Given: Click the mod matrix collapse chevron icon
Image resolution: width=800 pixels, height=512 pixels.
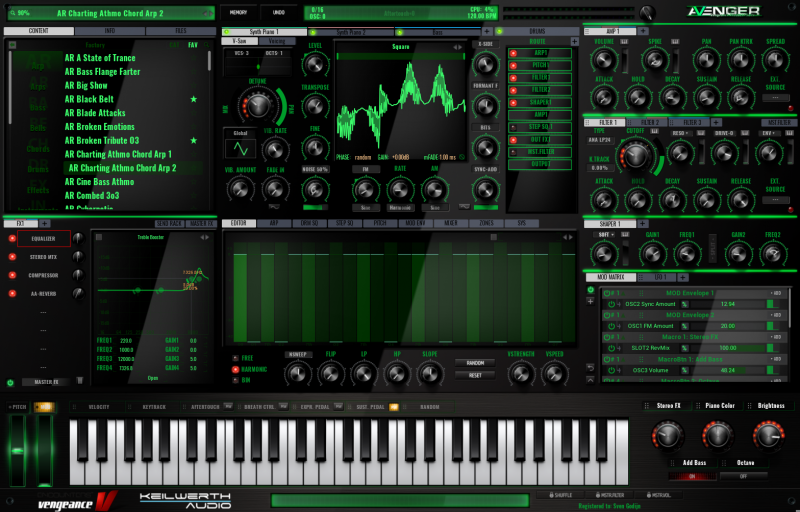Looking at the screenshot, I should (591, 380).
